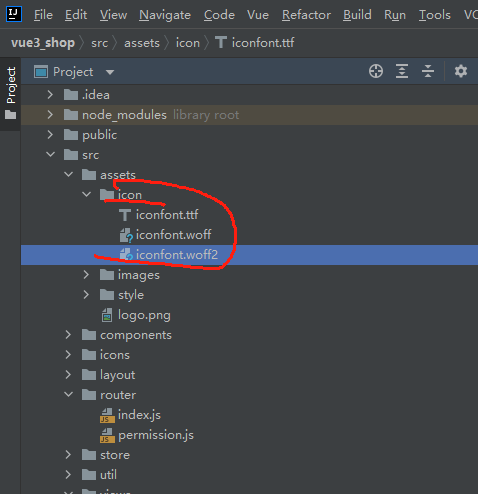
Task: Click assets in the breadcrumb path
Action: (x=142, y=43)
